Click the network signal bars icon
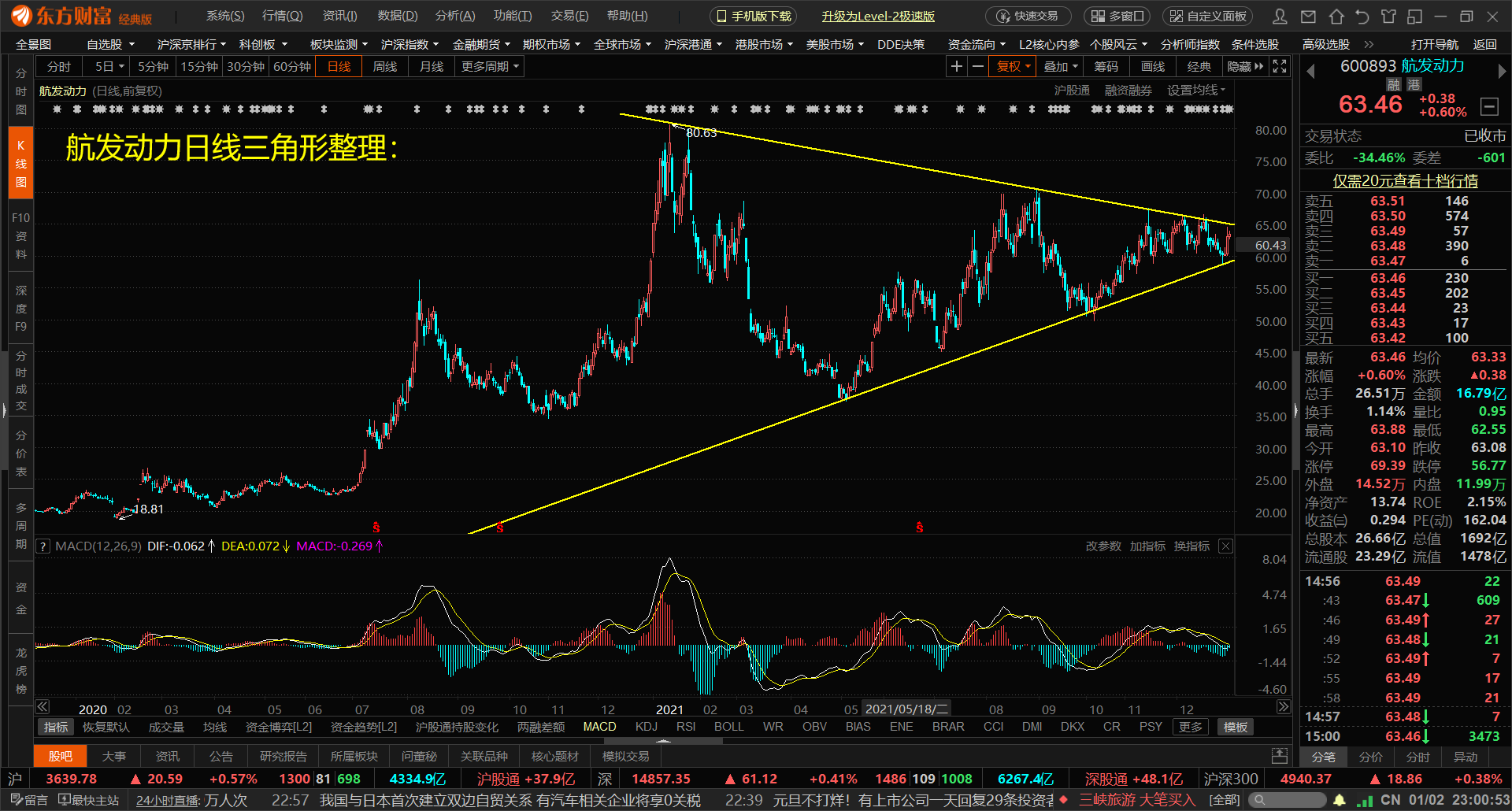Image resolution: width=1512 pixels, height=811 pixels. (x=1365, y=801)
